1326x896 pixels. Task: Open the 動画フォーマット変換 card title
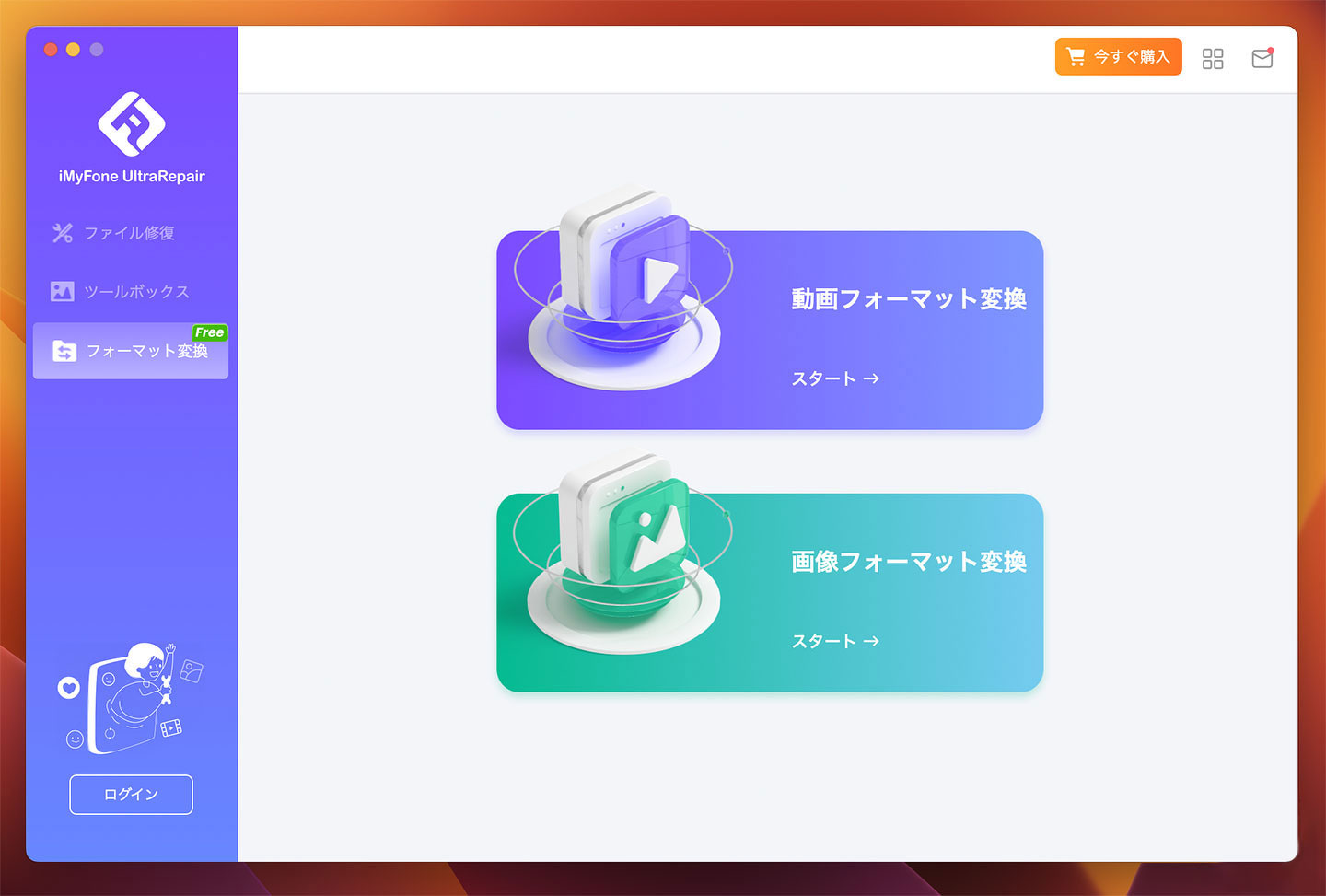tap(909, 299)
